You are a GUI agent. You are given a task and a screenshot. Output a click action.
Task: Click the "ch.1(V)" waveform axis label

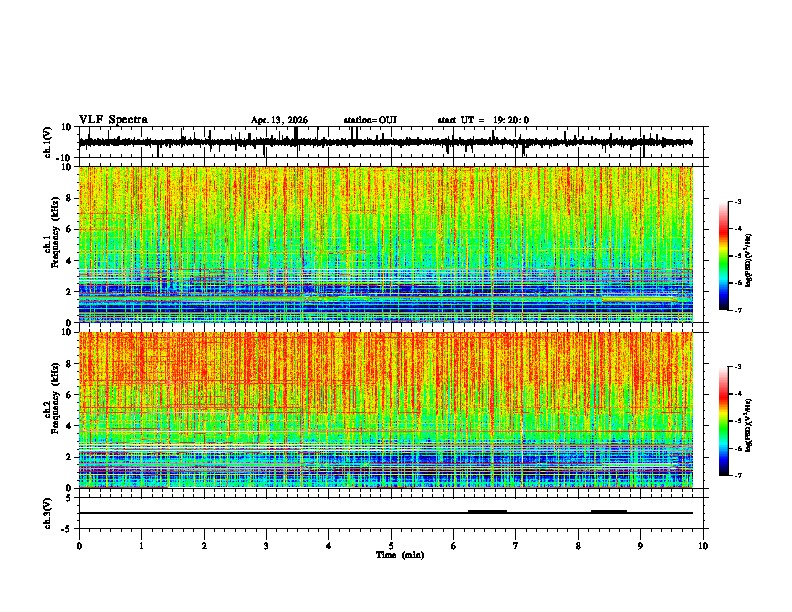click(x=48, y=142)
